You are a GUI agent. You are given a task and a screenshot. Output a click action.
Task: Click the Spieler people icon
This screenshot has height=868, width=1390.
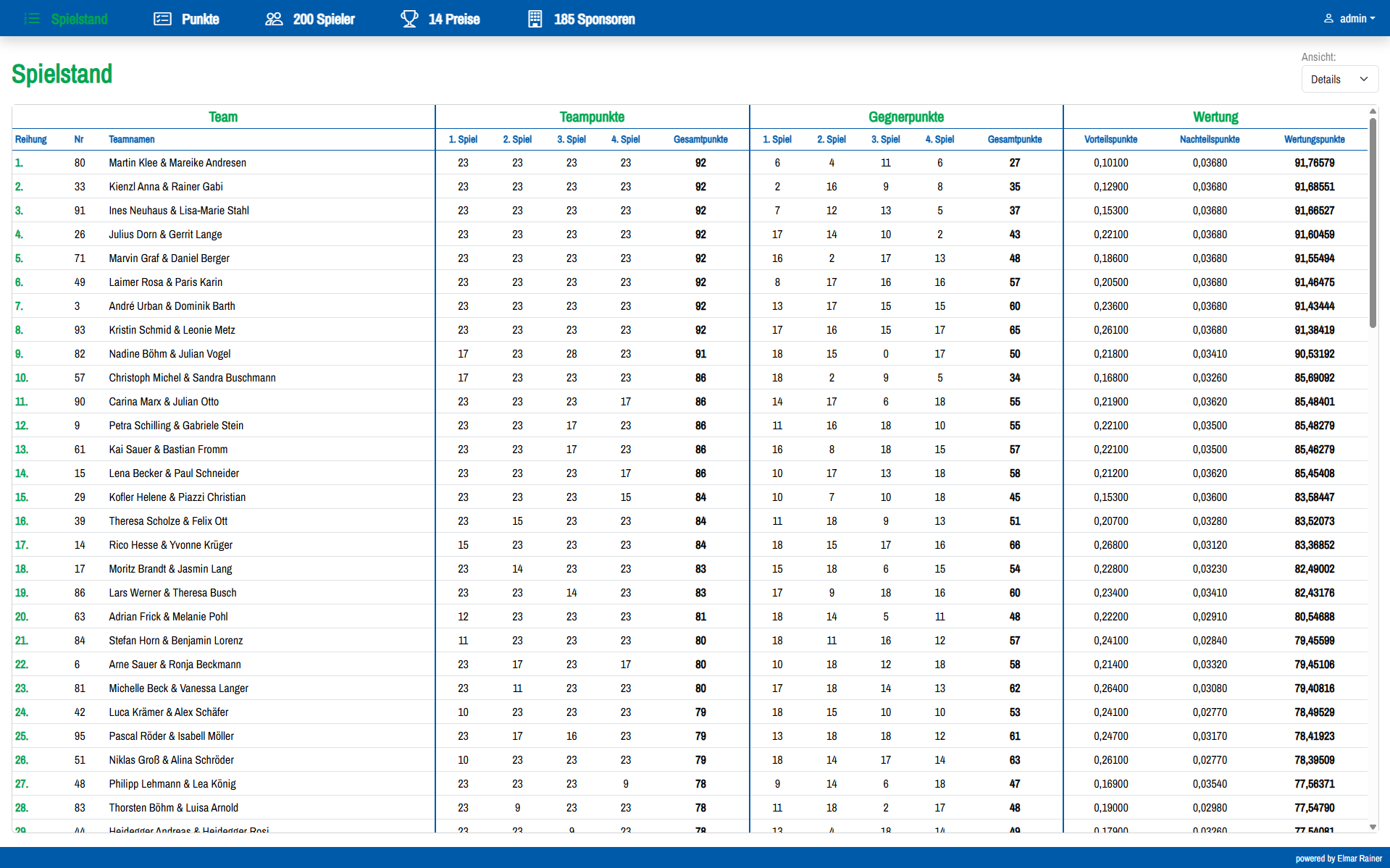coord(274,19)
